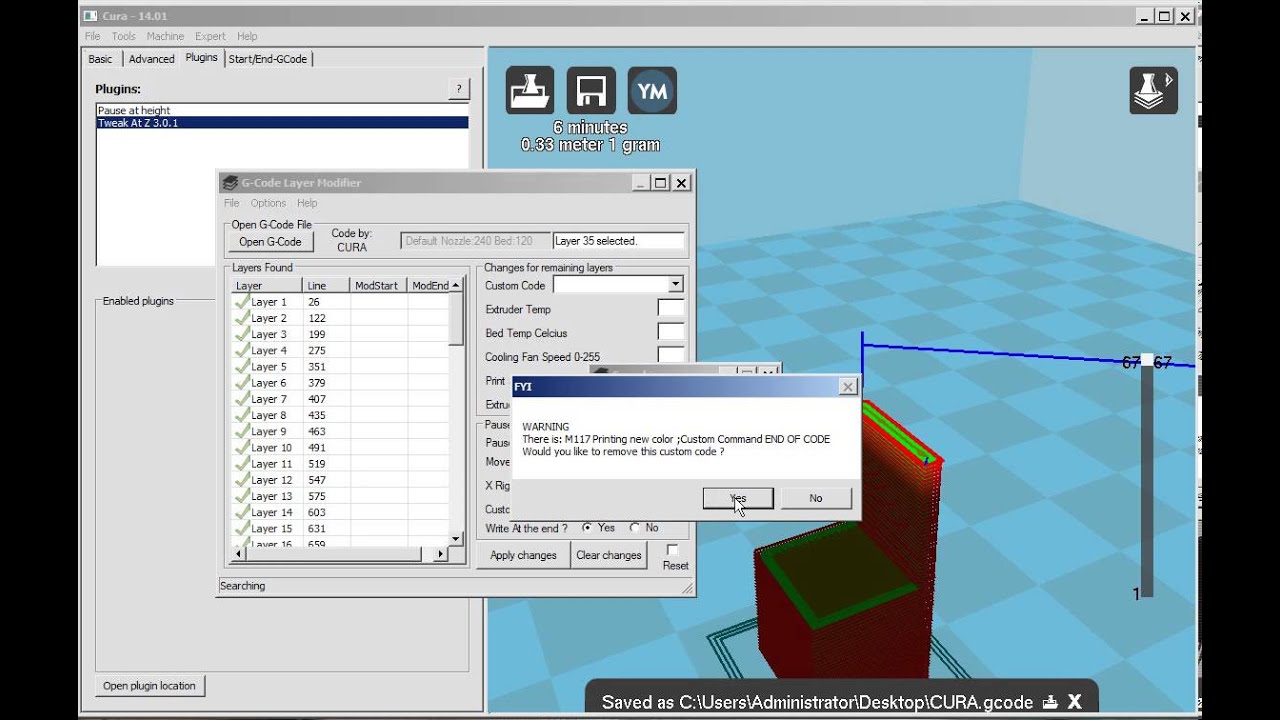Open the Cura File menu
Screen dimensions: 1280x720
pos(93,36)
